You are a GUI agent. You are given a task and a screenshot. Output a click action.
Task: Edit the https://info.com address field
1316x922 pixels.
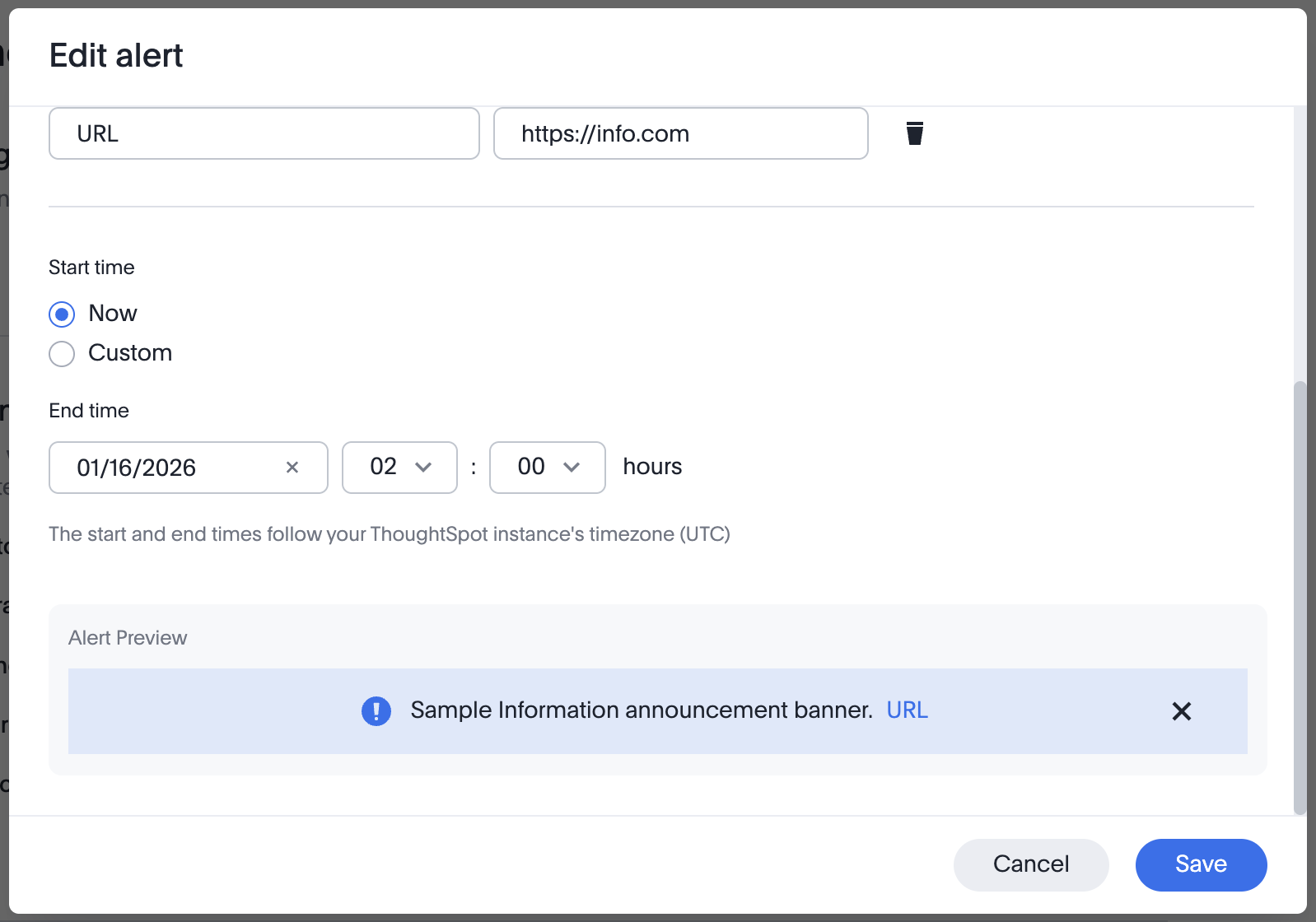(x=680, y=133)
